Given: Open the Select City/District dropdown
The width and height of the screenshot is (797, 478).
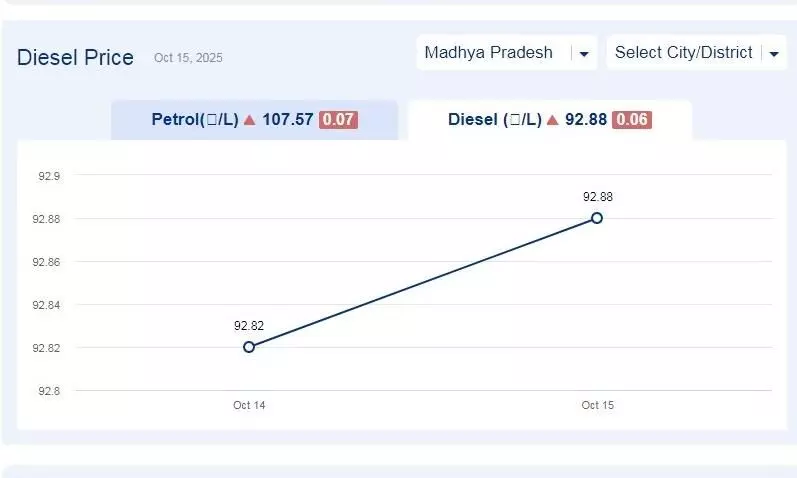Looking at the screenshot, I should point(683,53).
